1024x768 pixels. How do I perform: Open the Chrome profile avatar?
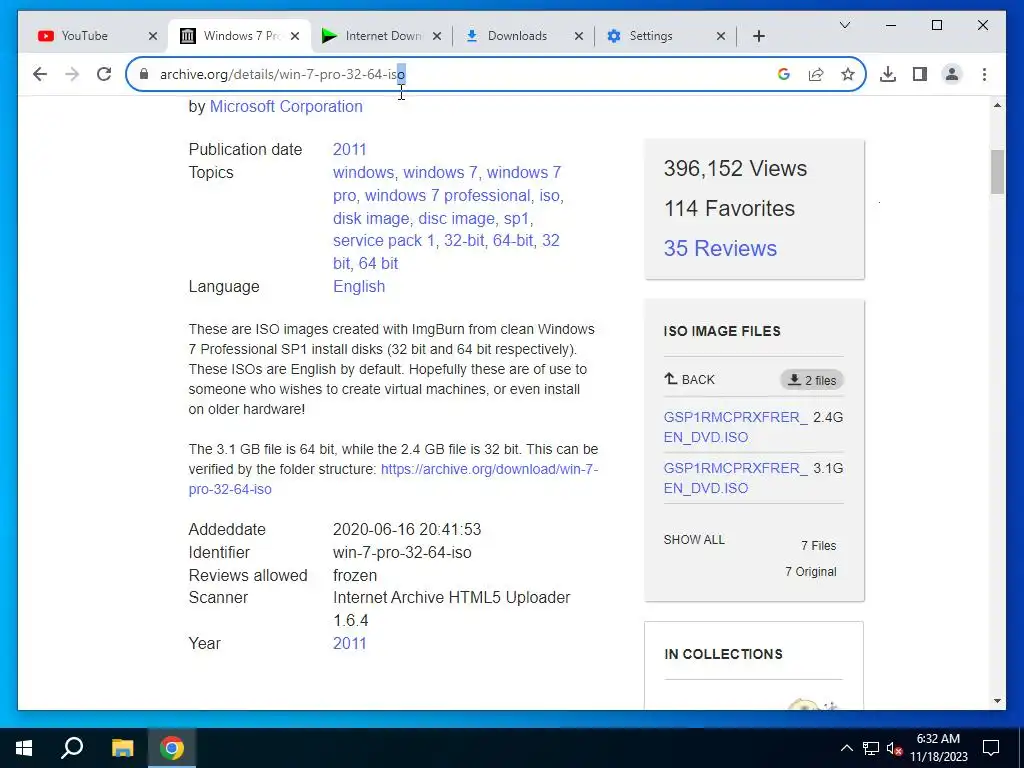click(952, 74)
